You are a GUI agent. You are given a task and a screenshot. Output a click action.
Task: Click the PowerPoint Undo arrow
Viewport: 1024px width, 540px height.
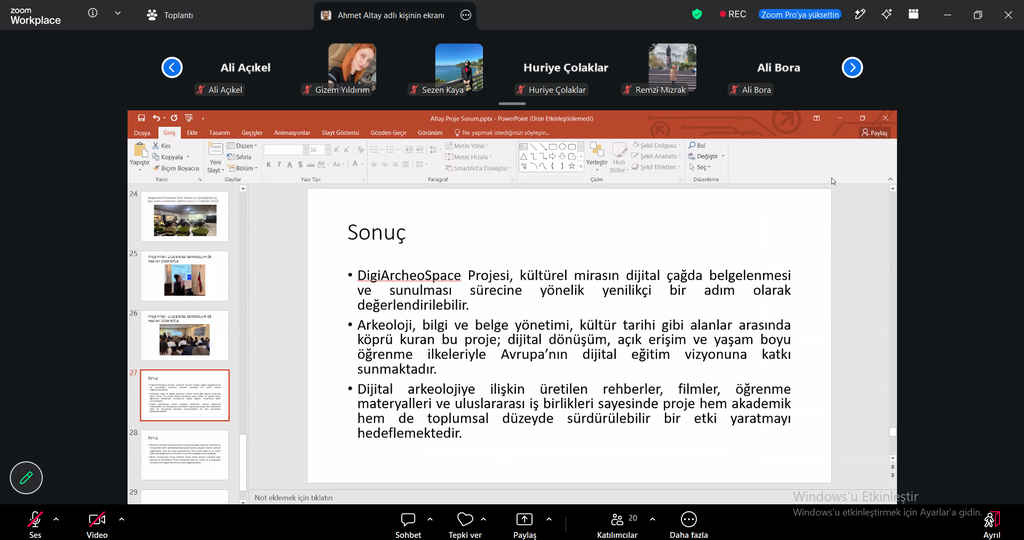point(156,118)
